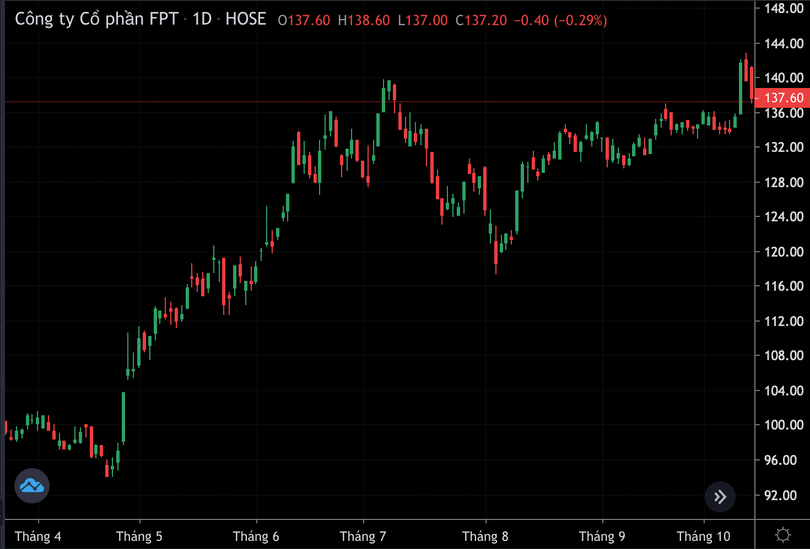
Task: Click the red current price tag 137.60
Action: [782, 97]
